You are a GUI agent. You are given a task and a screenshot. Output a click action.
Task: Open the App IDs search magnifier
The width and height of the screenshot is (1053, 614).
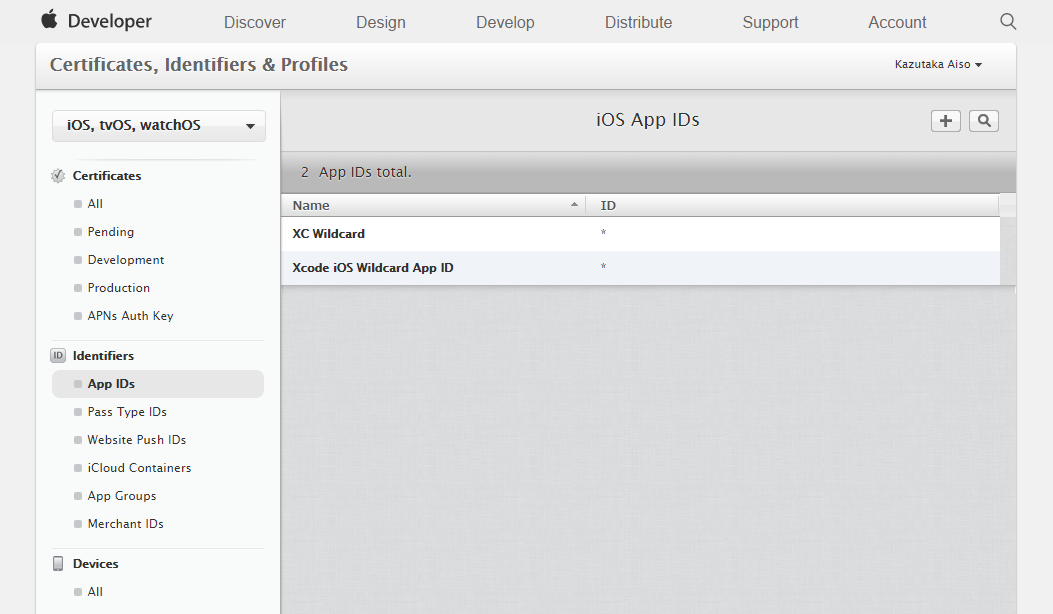(x=984, y=121)
